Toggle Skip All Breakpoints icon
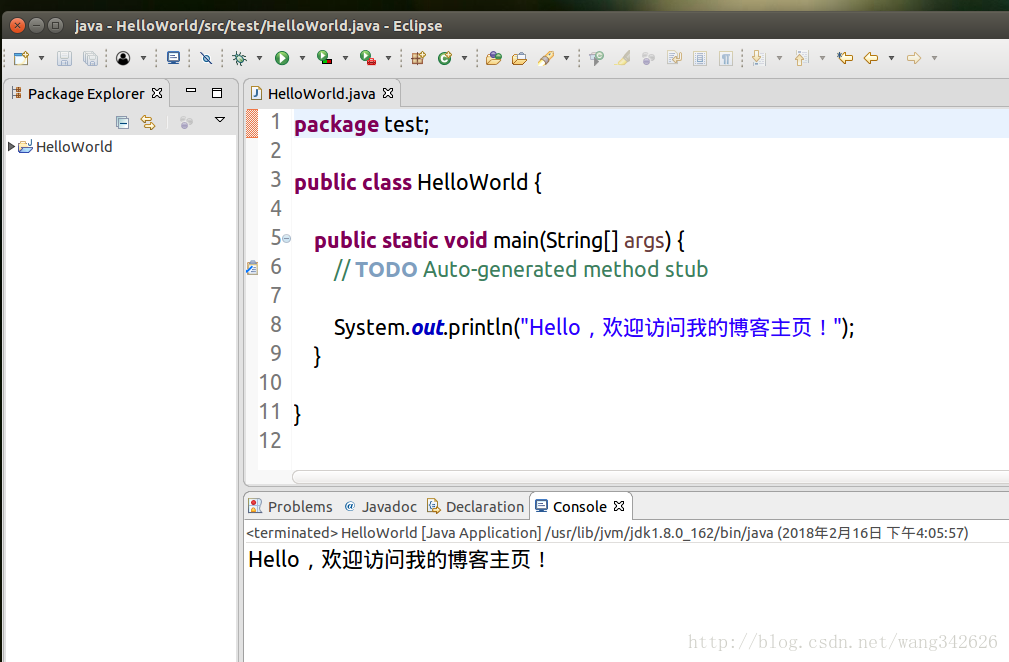 [206, 59]
